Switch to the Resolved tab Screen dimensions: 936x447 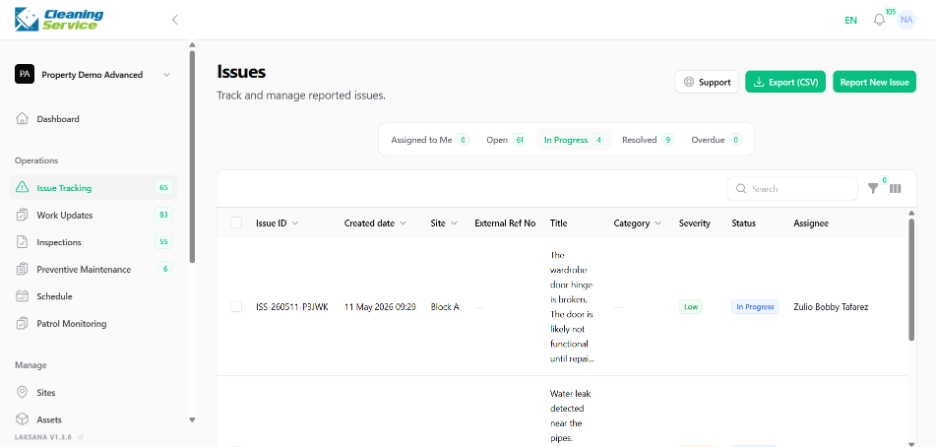[648, 140]
